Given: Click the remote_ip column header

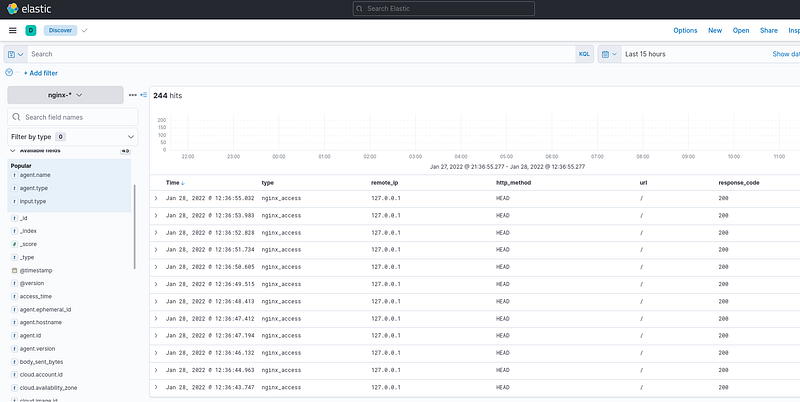Looking at the screenshot, I should tap(384, 183).
